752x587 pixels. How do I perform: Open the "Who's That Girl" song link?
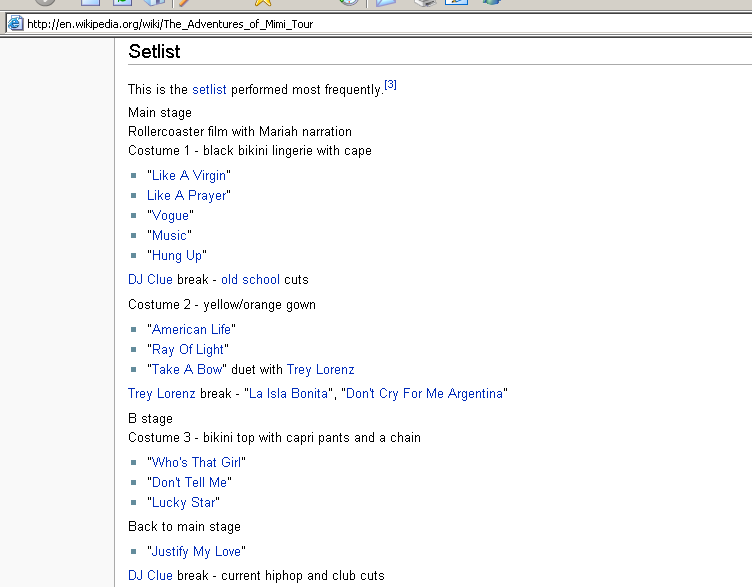tap(197, 462)
